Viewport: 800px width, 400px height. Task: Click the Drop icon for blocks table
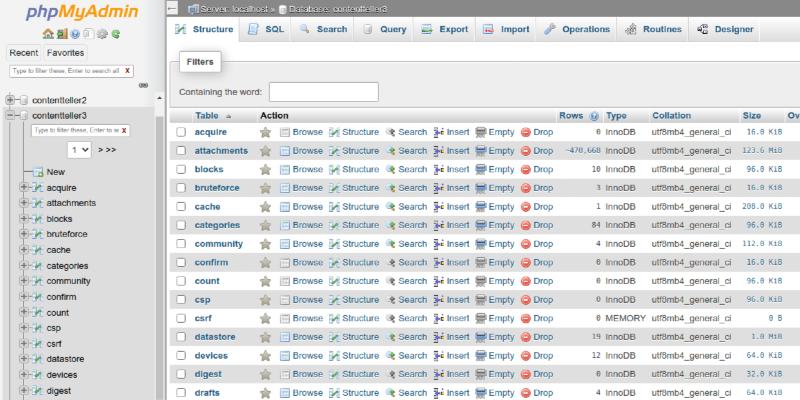pyautogui.click(x=526, y=170)
